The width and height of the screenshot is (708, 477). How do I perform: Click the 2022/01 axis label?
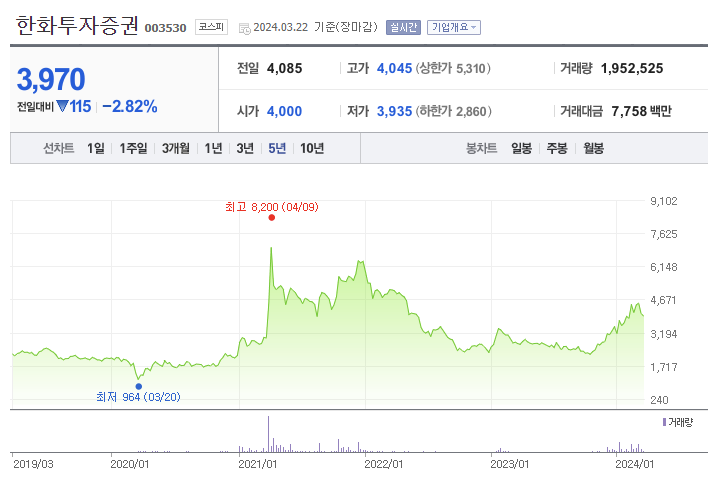383,464
